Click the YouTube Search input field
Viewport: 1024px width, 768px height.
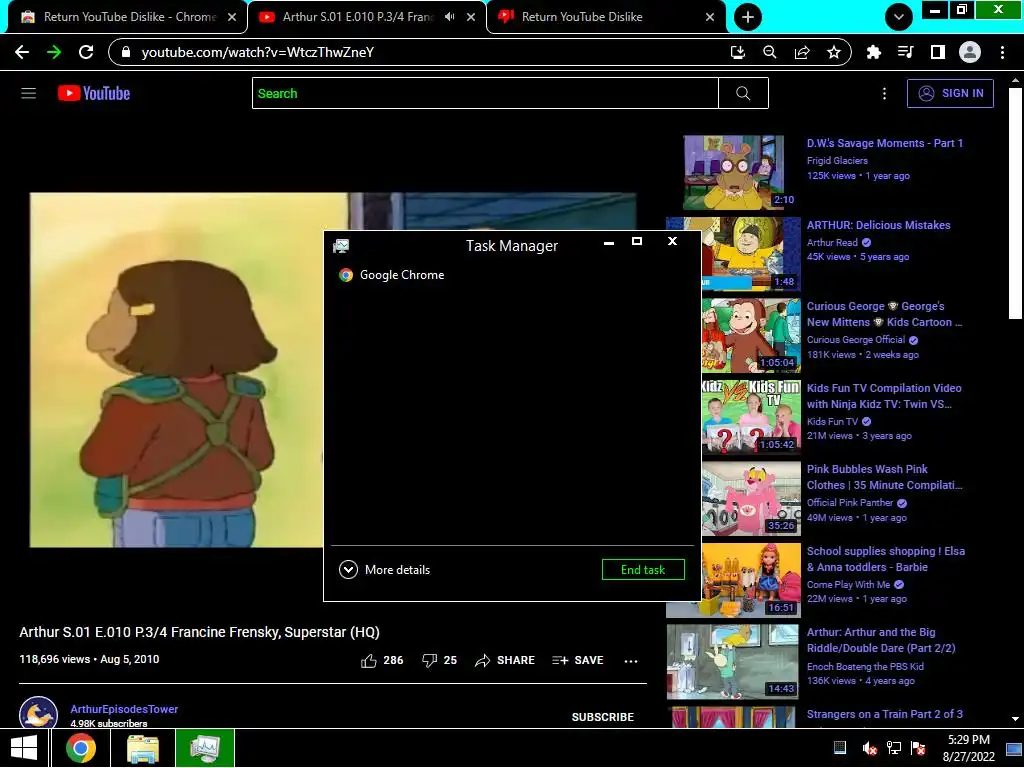[485, 93]
